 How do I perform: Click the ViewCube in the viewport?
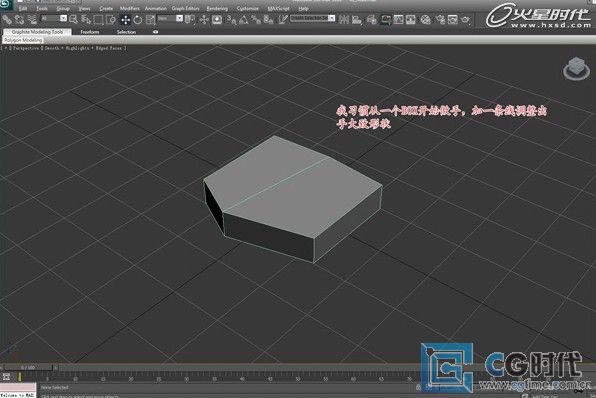pos(576,68)
